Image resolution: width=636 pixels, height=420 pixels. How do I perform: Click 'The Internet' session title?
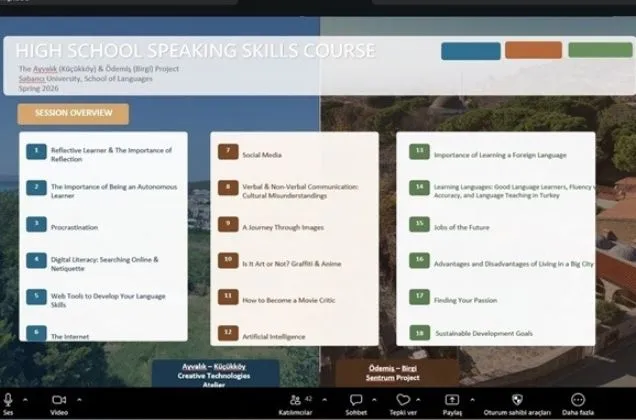70,336
